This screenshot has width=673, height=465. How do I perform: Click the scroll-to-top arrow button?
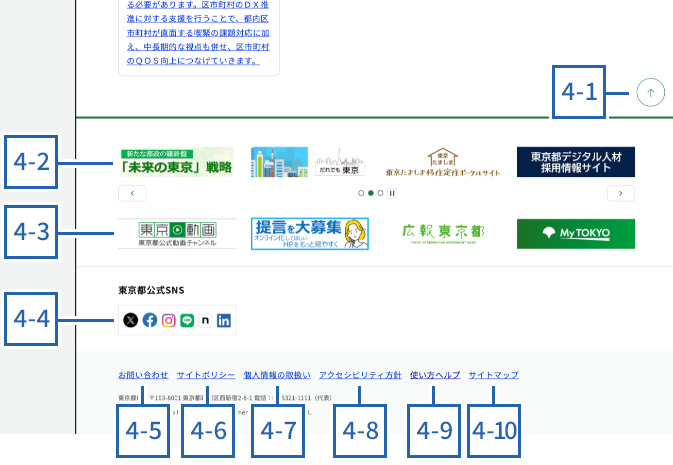(650, 92)
